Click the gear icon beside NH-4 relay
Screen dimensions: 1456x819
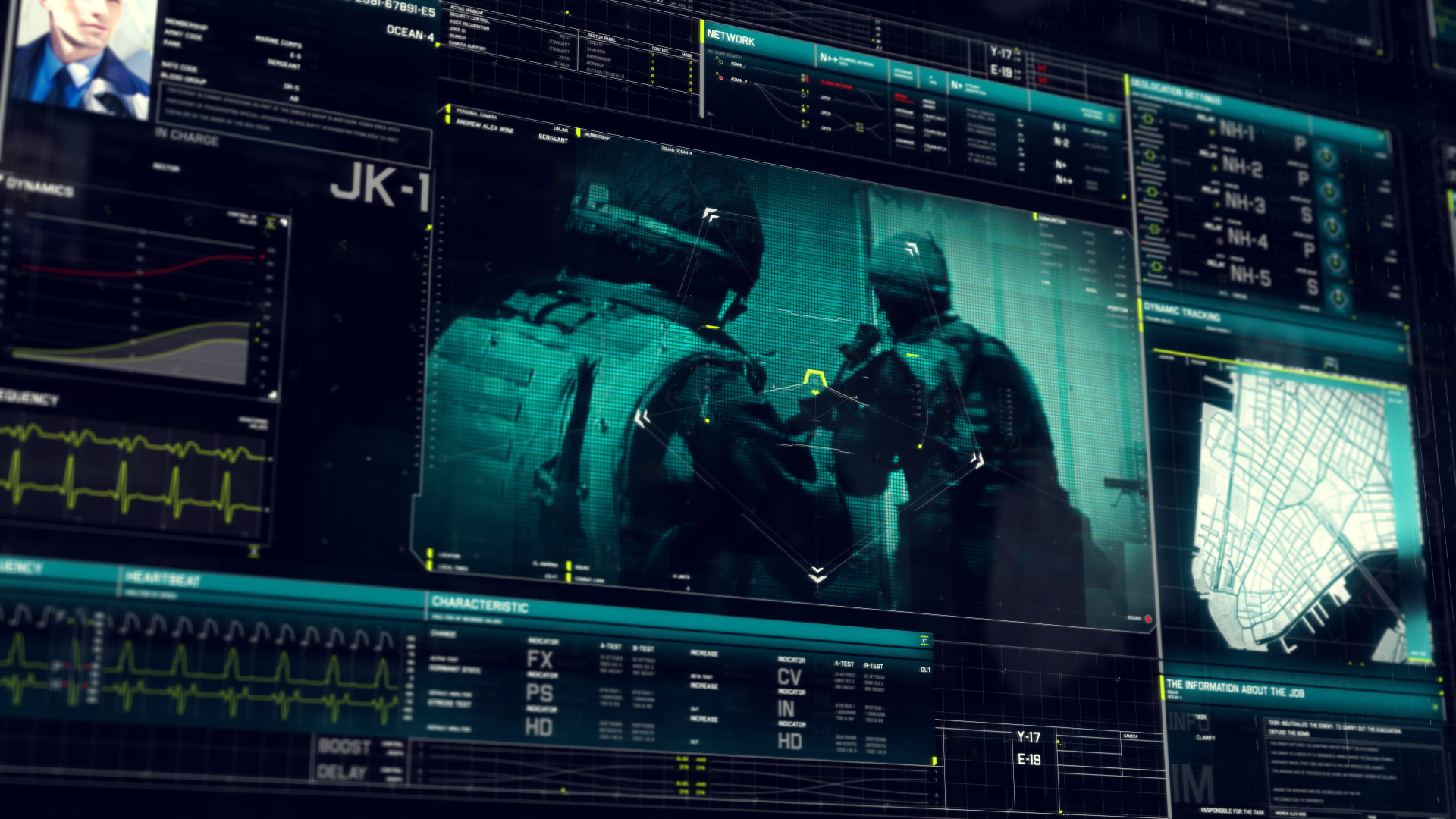point(1154,229)
